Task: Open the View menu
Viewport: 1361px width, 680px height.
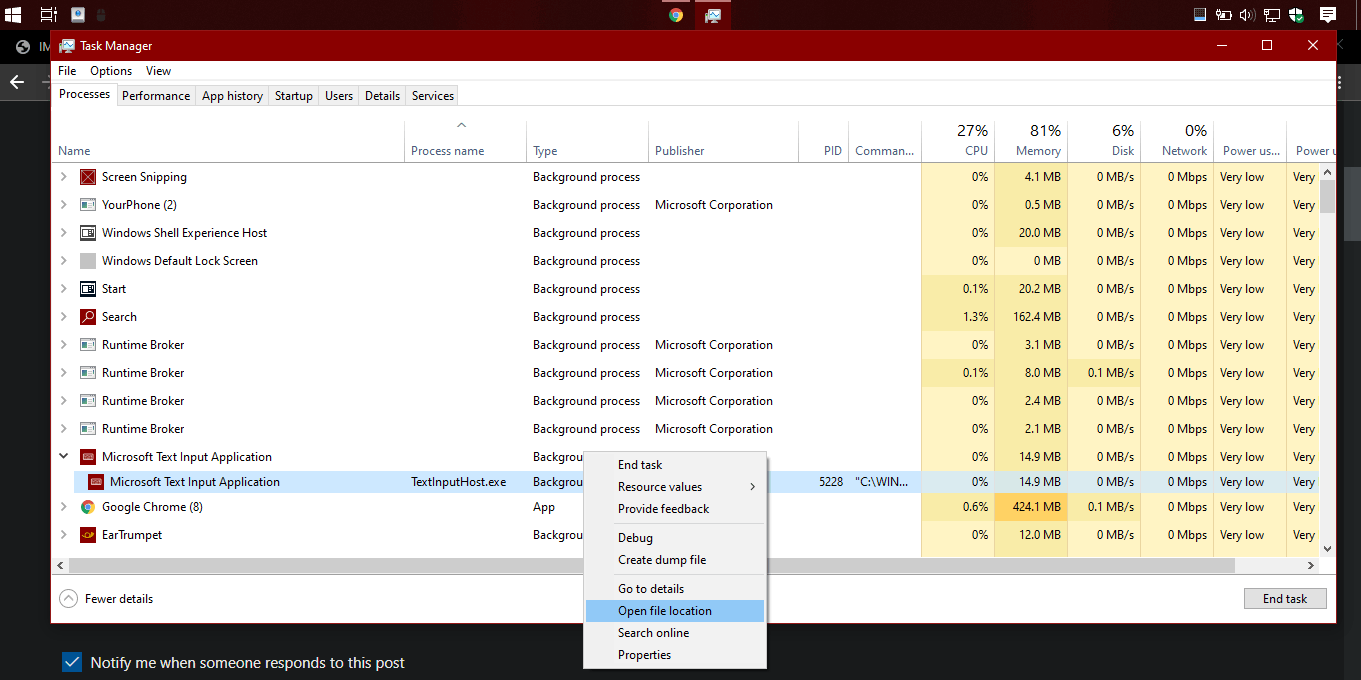Action: click(158, 71)
